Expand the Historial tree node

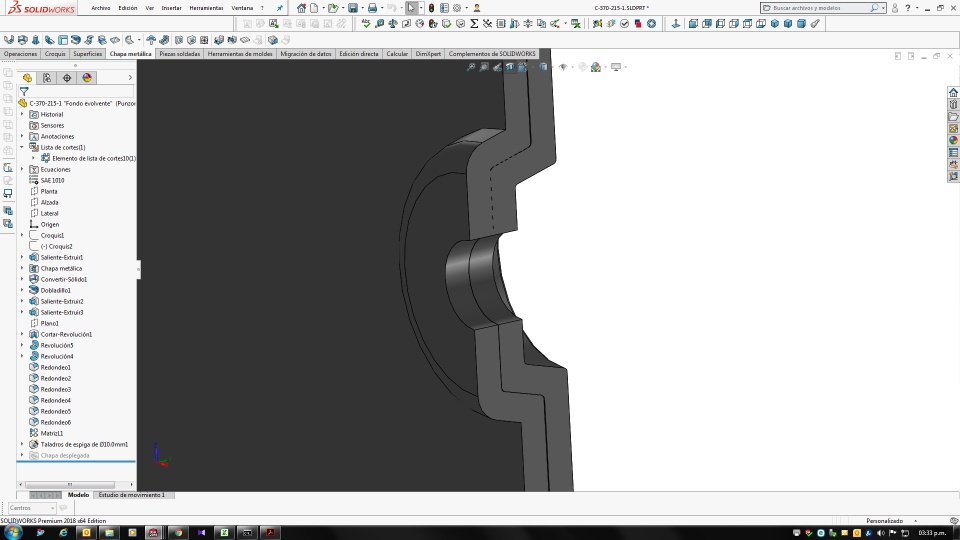click(22, 115)
